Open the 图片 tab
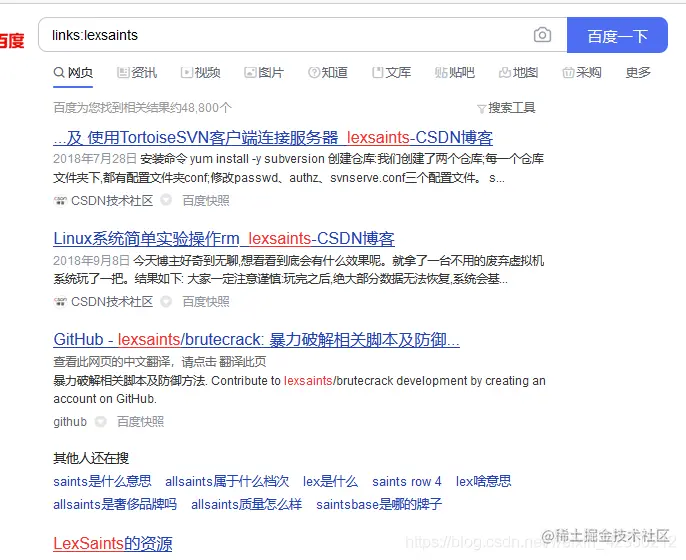Viewport: 686px width, 560px height. pos(264,72)
